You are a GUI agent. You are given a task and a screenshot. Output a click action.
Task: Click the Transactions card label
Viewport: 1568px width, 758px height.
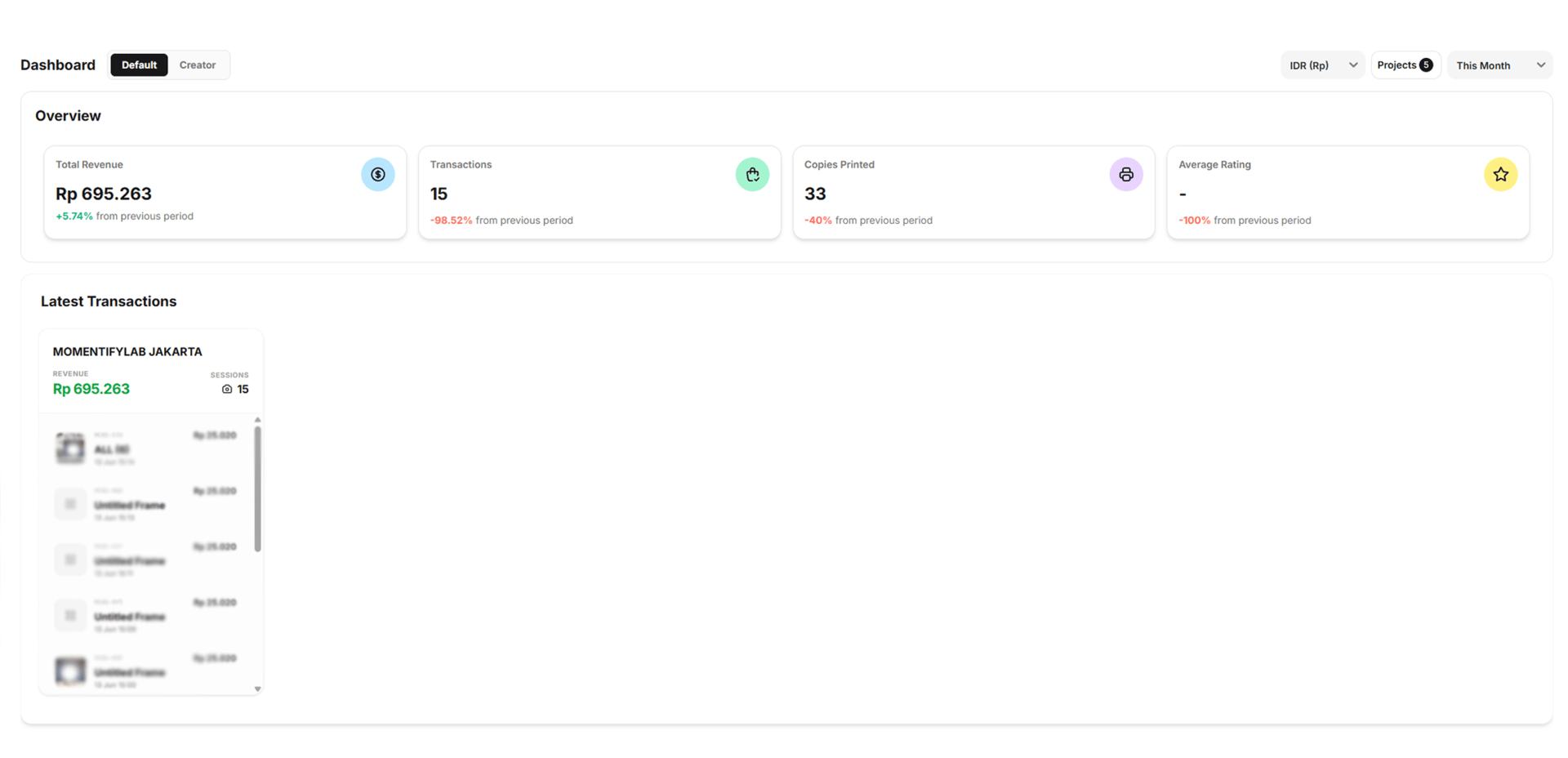coord(461,165)
